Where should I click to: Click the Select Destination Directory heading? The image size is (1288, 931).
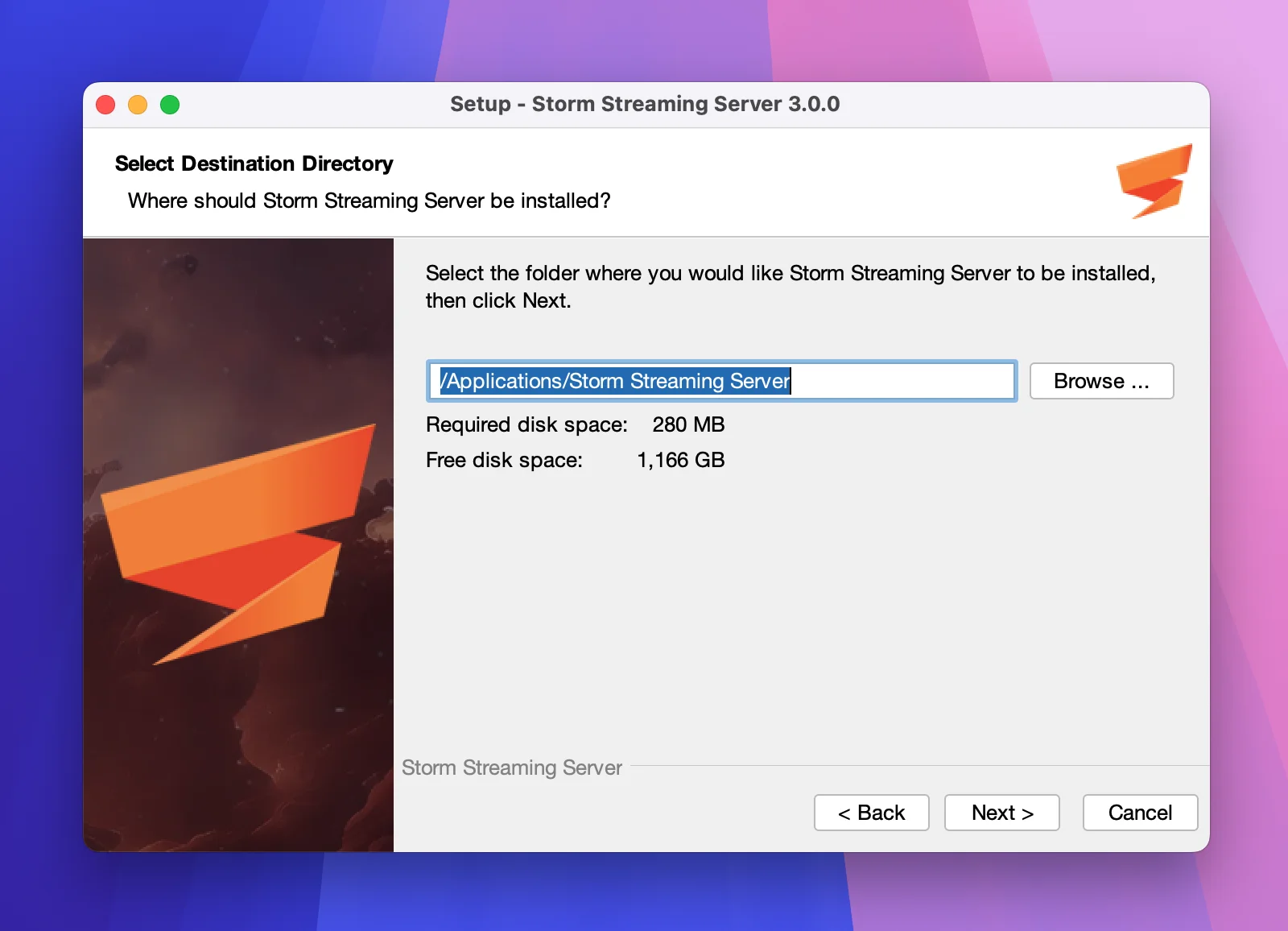coord(254,163)
